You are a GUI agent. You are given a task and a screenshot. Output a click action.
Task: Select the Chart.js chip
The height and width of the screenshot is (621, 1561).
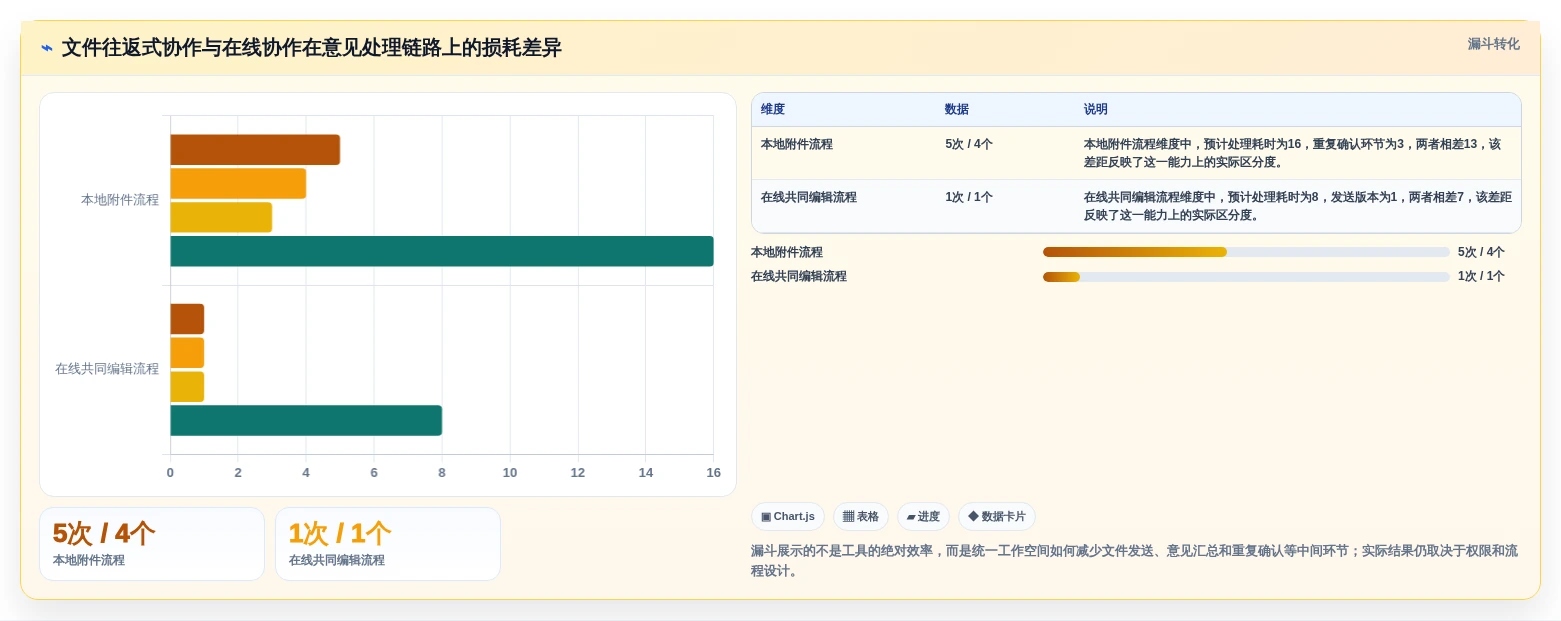[788, 517]
